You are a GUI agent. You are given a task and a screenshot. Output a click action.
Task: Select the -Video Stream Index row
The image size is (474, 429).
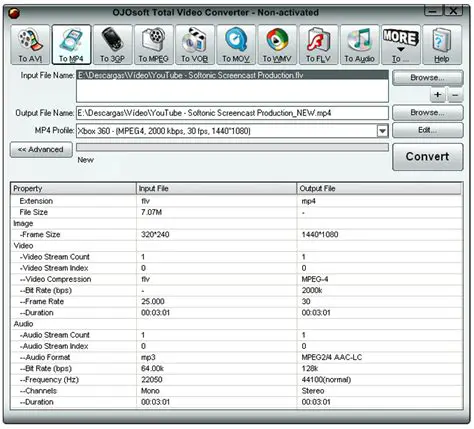[x=236, y=268]
